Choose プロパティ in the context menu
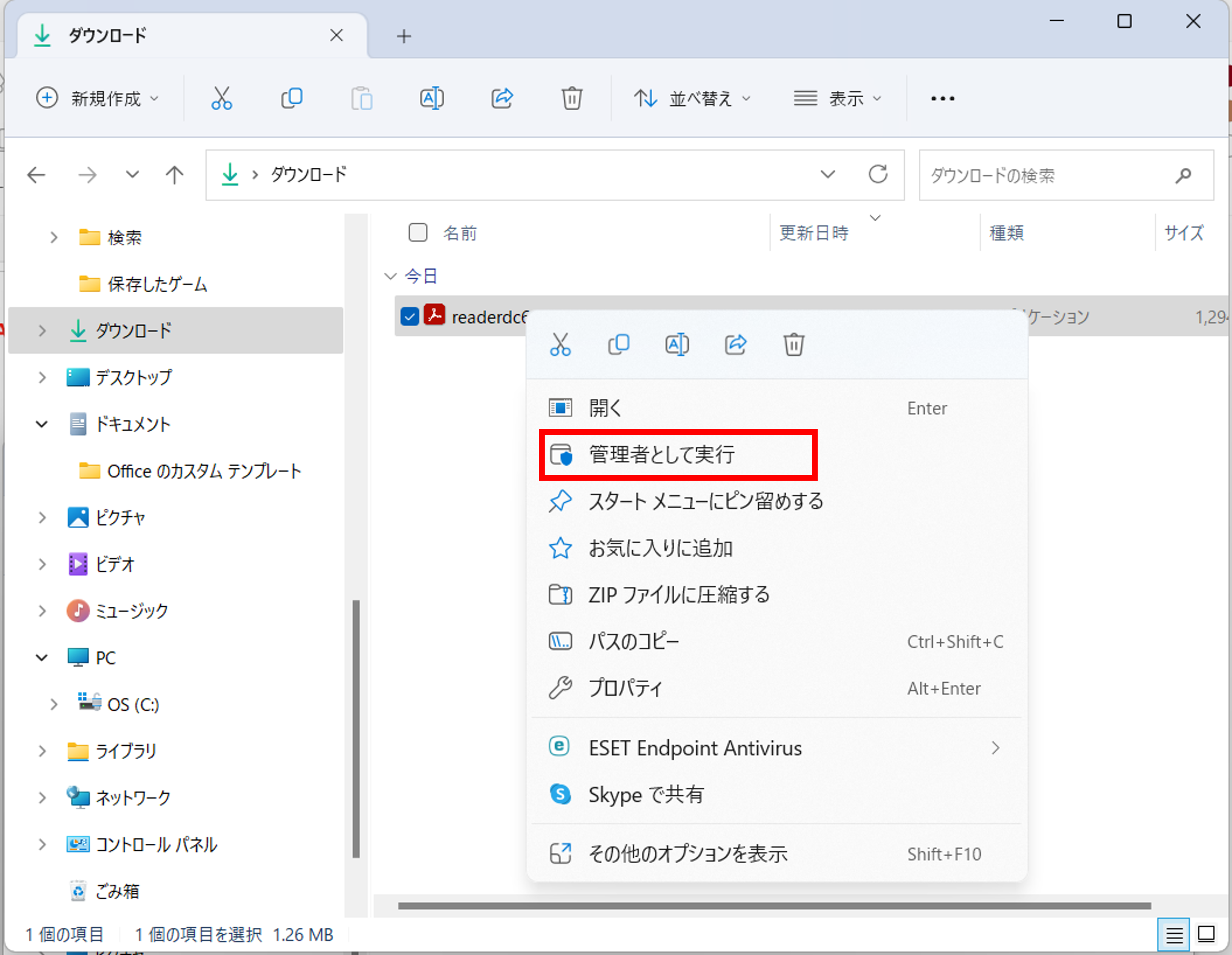Viewport: 1232px width, 955px height. [x=777, y=689]
